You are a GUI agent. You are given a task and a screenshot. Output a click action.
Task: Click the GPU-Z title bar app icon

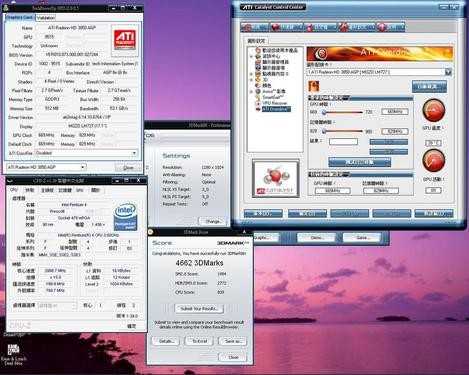6,7
